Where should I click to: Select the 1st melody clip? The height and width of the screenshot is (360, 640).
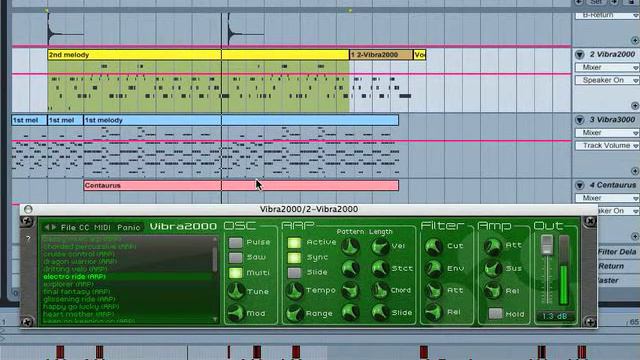point(241,120)
